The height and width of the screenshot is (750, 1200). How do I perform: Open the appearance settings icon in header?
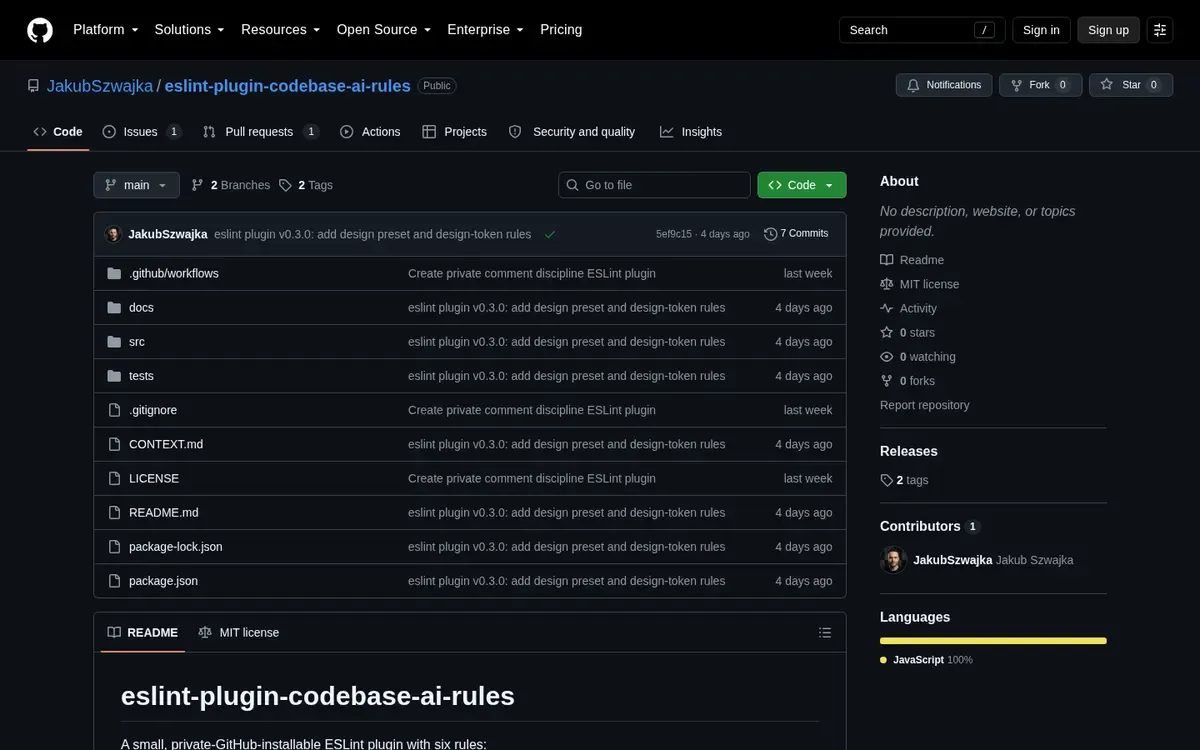(1160, 30)
